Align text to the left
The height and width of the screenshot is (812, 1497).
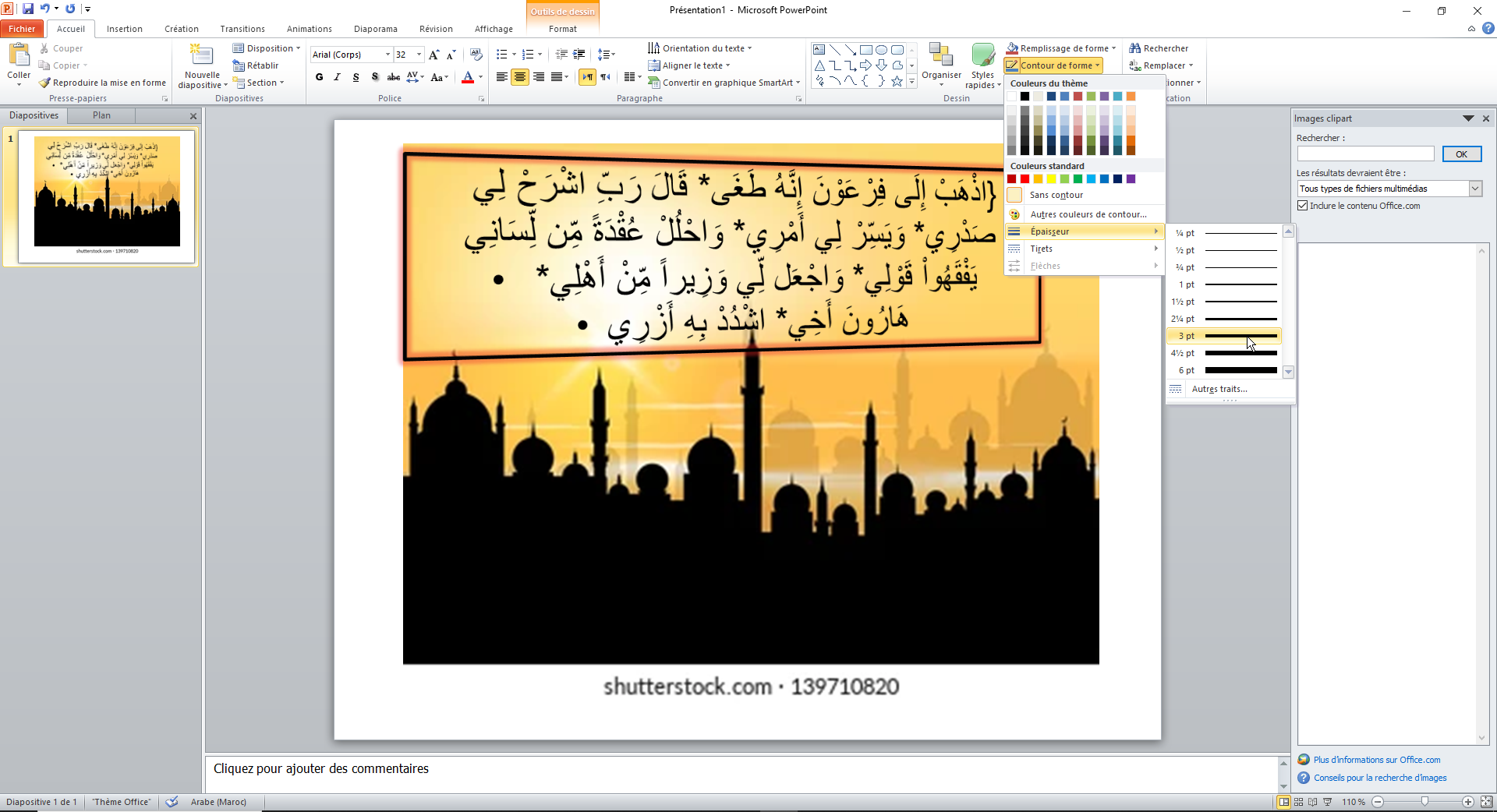501,77
